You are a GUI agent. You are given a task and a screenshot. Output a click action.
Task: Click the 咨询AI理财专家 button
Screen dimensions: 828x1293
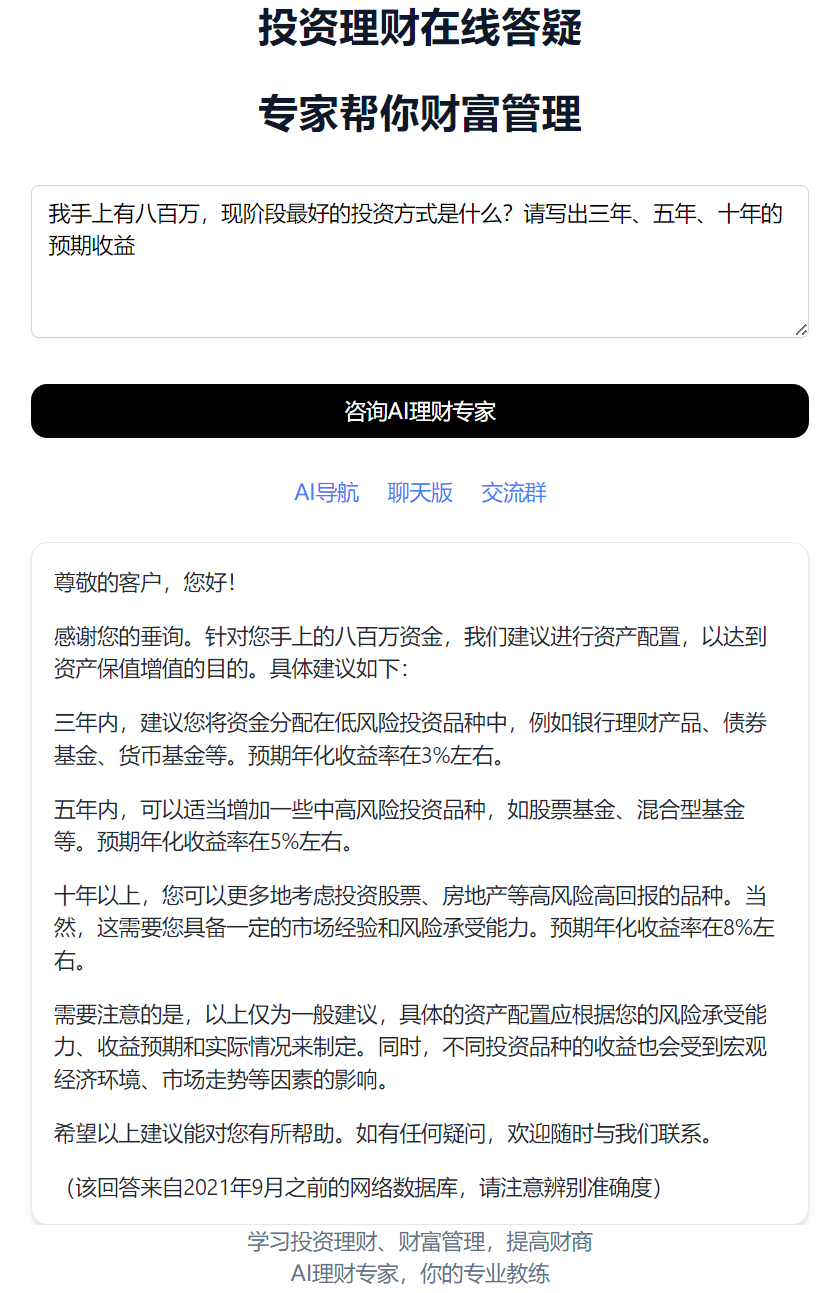[419, 411]
